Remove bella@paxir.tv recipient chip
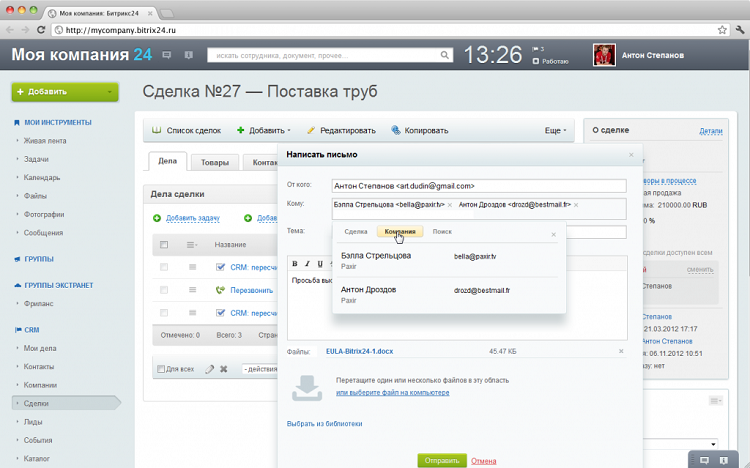This screenshot has height=468, width=750. pyautogui.click(x=450, y=205)
